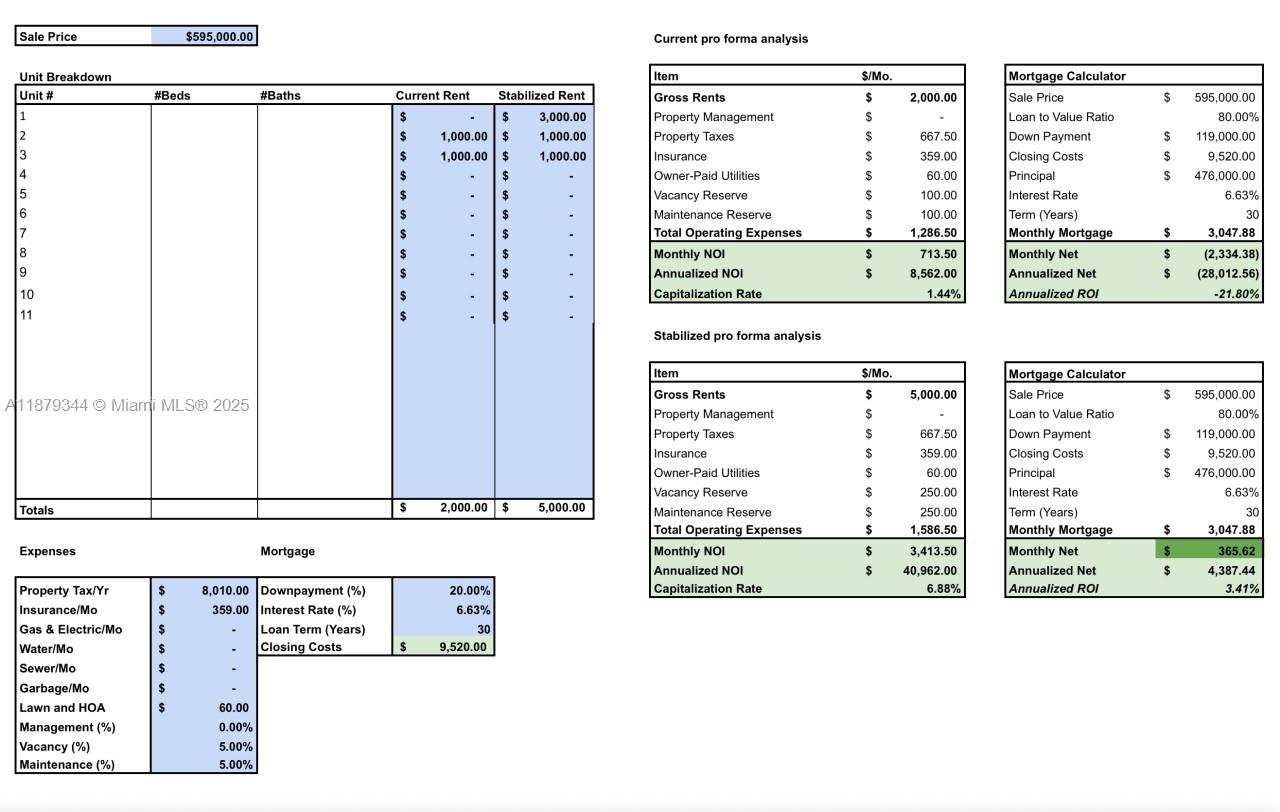Click the dark green Monthly Net 365.62 cell
The image size is (1280, 812).
coord(1209,551)
